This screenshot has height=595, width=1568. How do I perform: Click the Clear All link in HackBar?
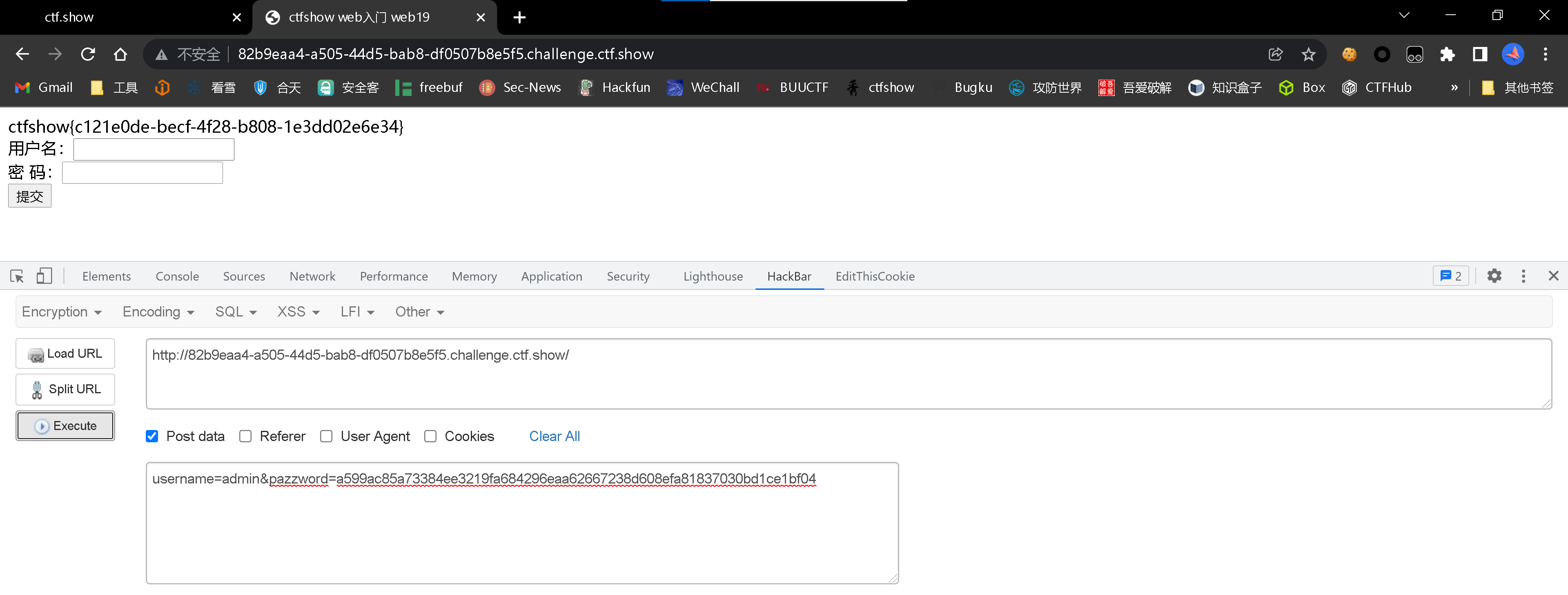click(554, 436)
